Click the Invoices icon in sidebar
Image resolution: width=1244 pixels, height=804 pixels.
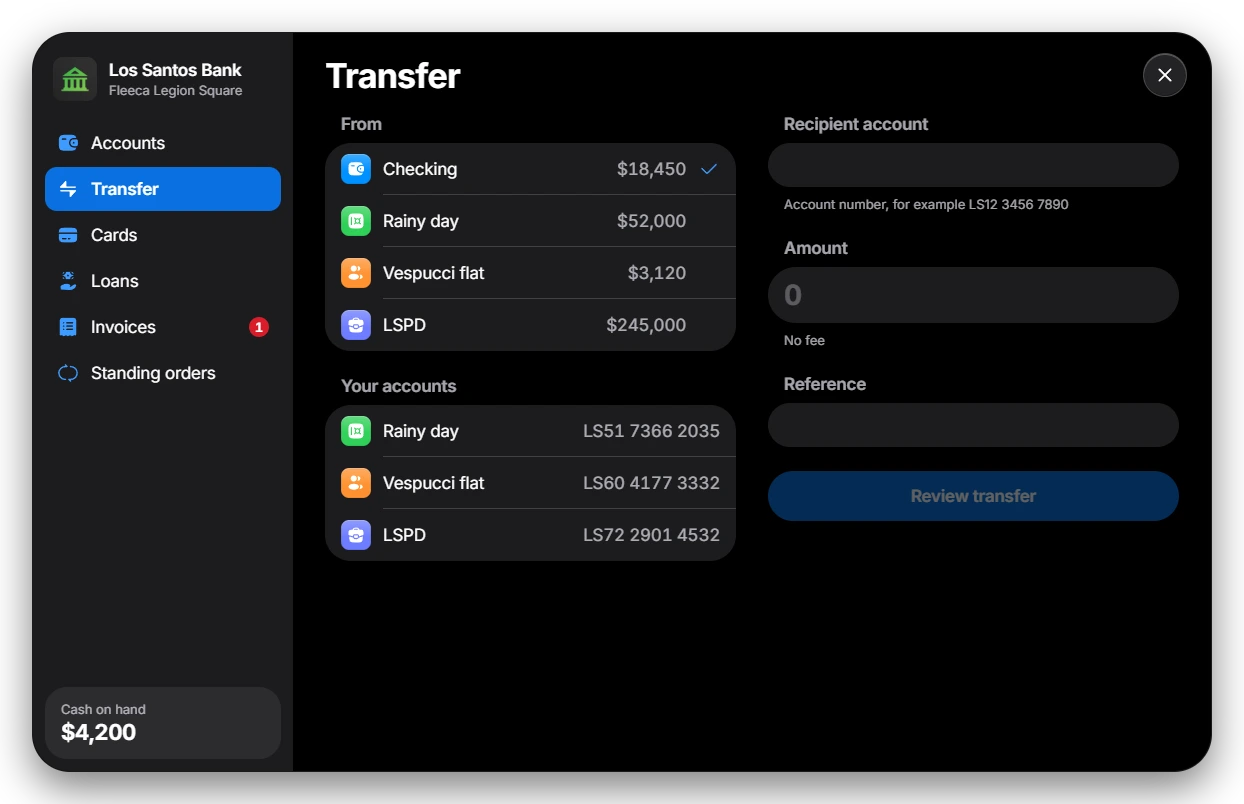(68, 327)
